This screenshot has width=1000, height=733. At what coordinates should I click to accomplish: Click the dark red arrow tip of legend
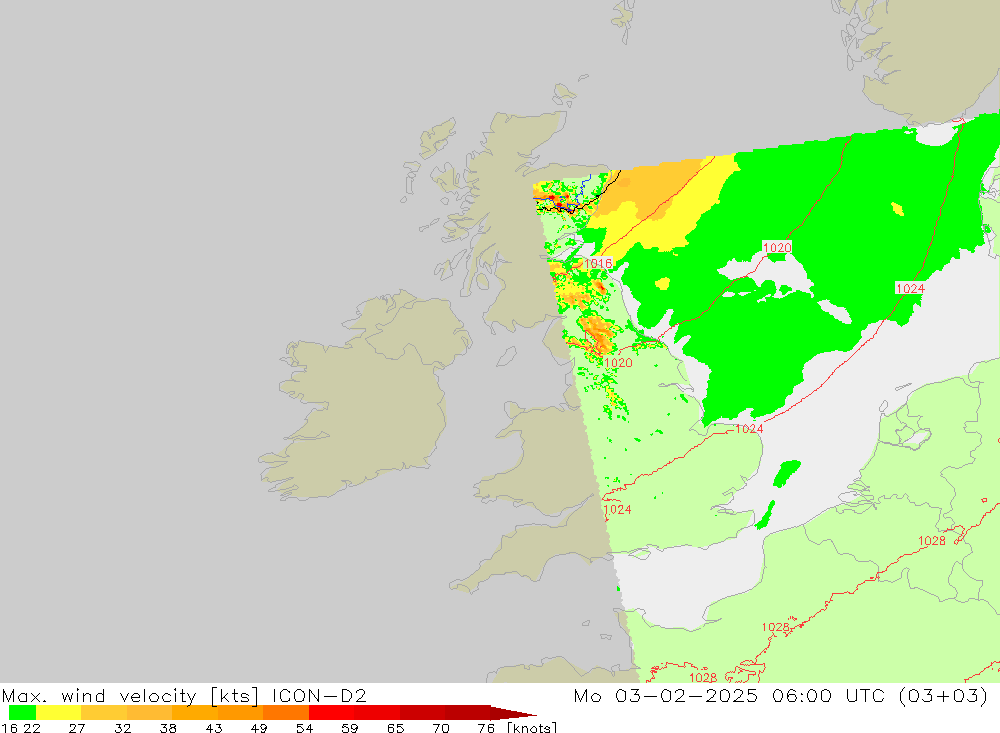[513, 713]
